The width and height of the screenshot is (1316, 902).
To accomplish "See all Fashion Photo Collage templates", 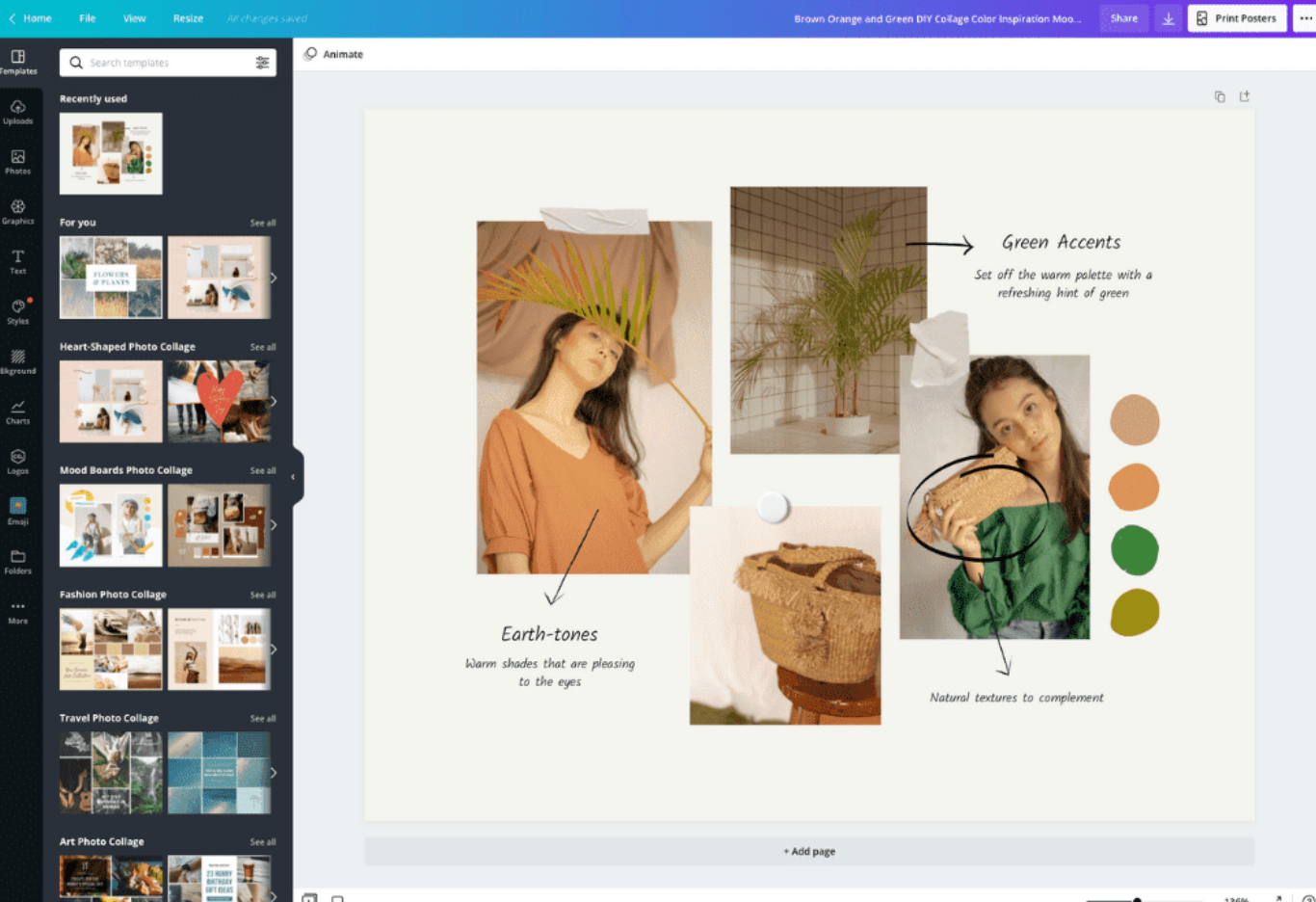I will point(262,595).
